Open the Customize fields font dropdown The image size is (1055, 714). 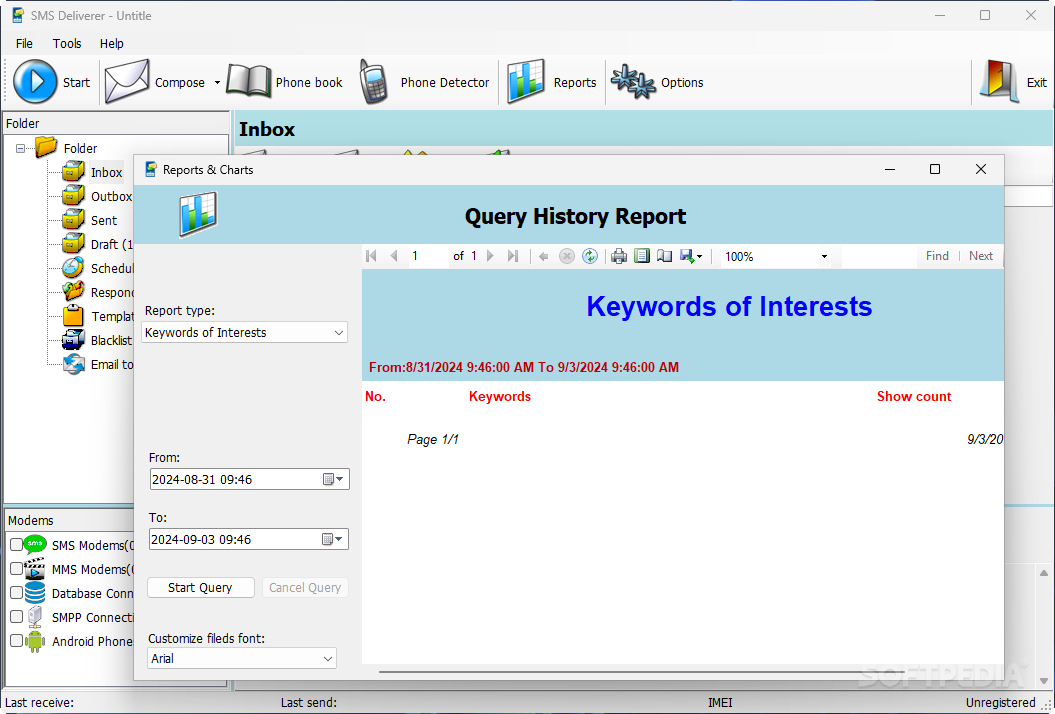click(328, 658)
